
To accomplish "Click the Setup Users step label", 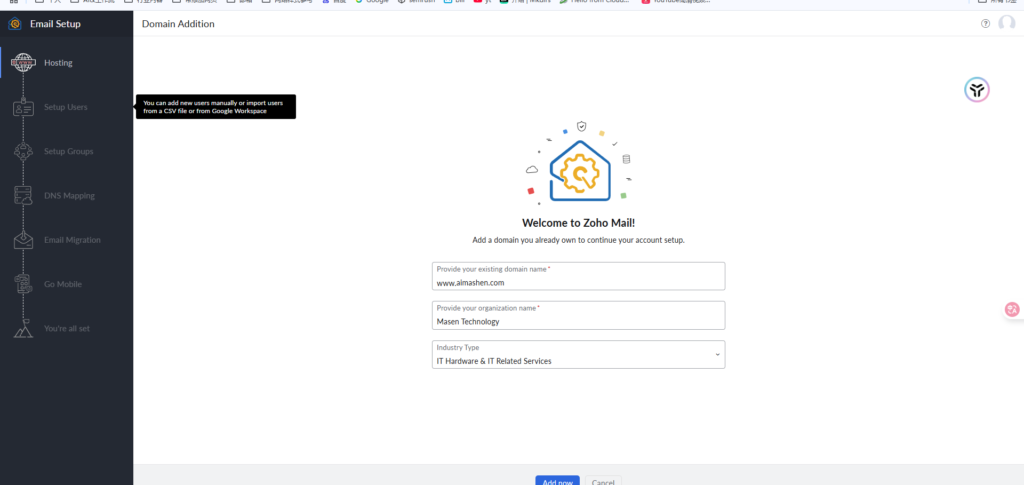I will [x=66, y=107].
